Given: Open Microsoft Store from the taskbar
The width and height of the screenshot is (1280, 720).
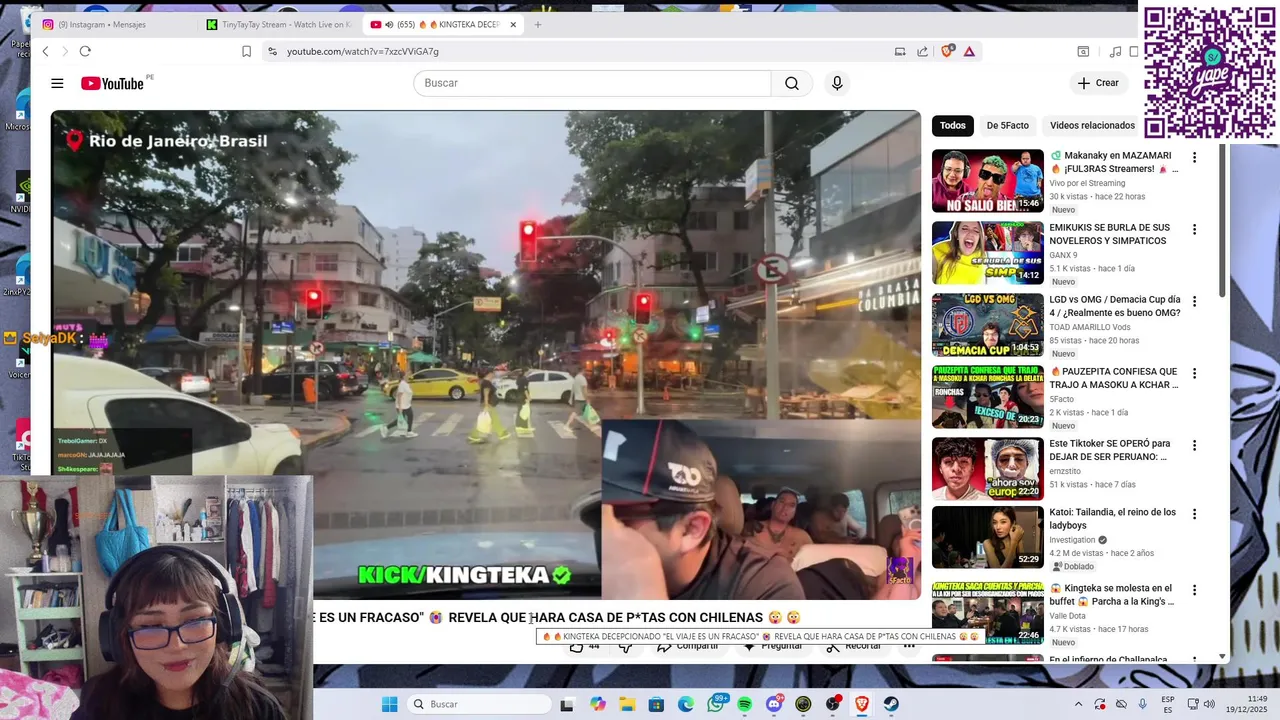Looking at the screenshot, I should click(x=657, y=704).
